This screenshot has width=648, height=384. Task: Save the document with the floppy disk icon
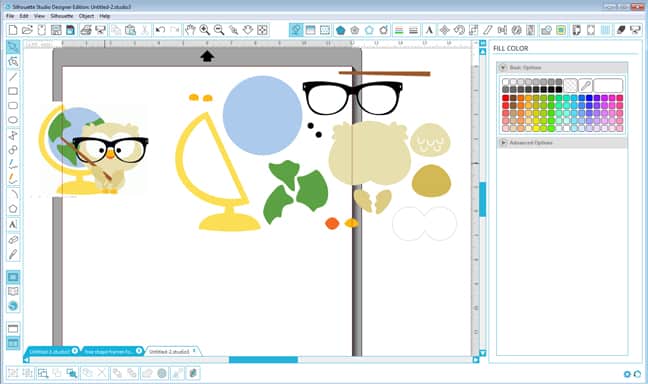click(x=56, y=30)
